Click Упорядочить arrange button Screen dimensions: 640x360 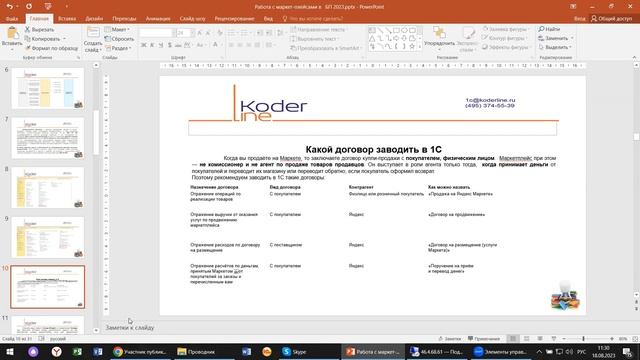pyautogui.click(x=439, y=38)
